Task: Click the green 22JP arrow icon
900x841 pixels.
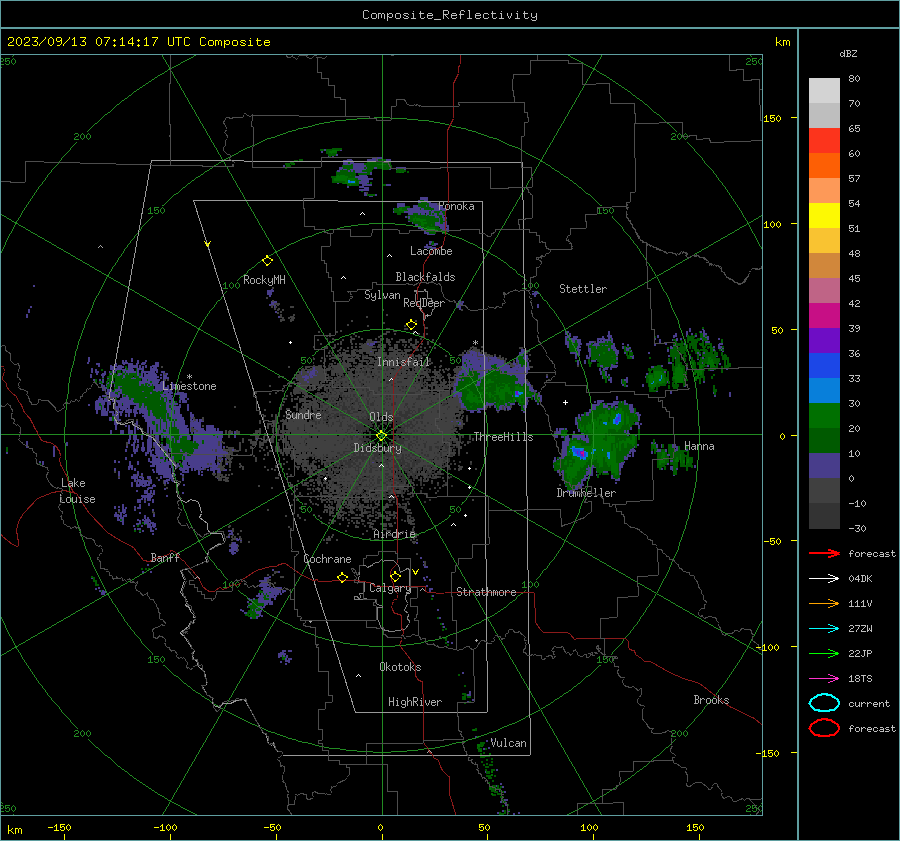Action: point(824,653)
